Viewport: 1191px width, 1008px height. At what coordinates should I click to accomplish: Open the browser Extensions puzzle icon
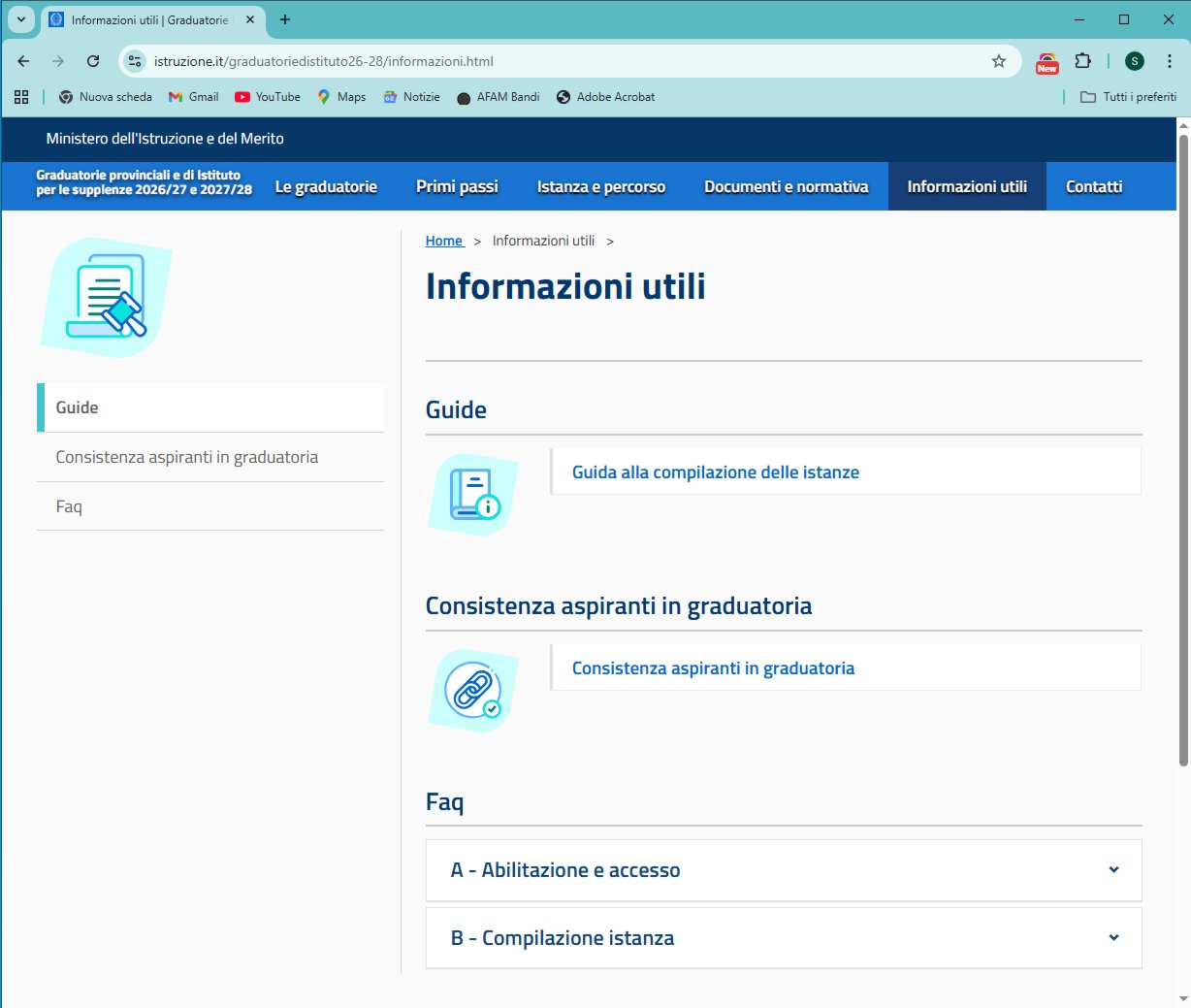tap(1083, 61)
